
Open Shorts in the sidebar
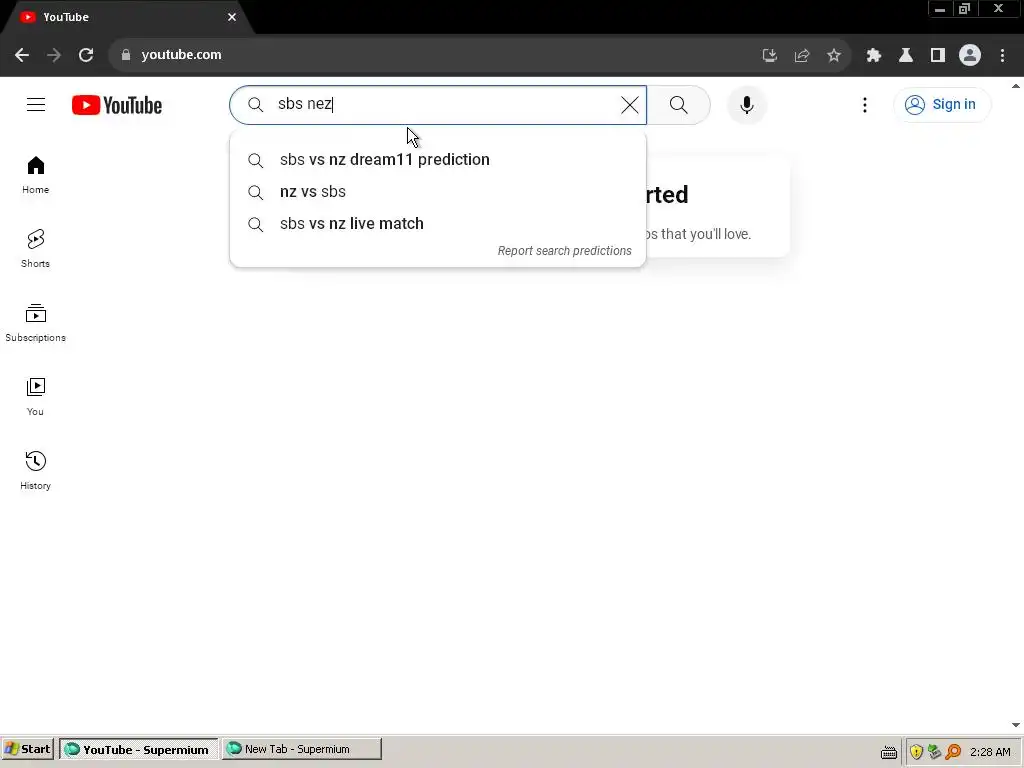[35, 249]
